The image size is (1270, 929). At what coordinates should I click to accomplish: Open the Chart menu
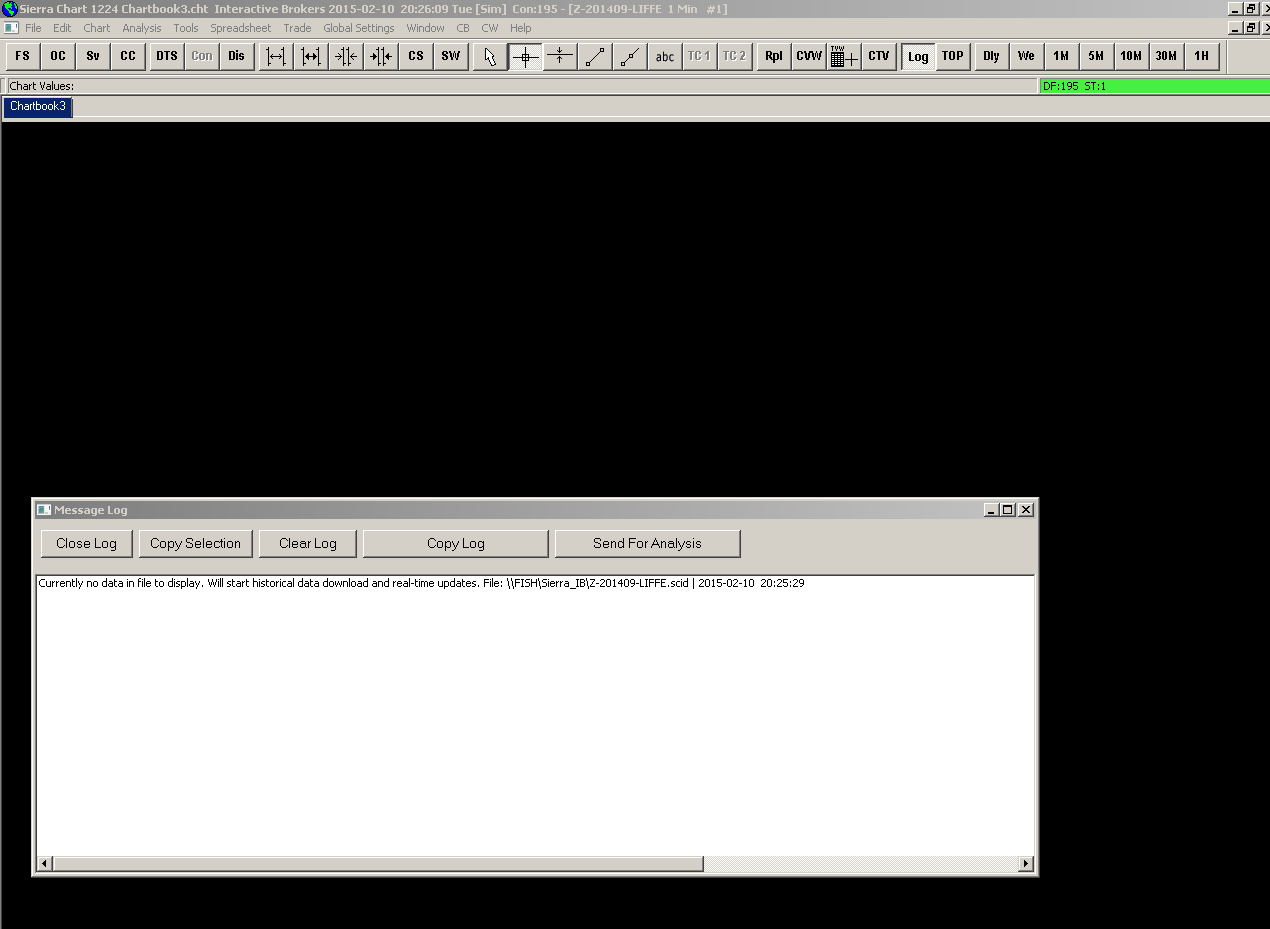tap(97, 28)
